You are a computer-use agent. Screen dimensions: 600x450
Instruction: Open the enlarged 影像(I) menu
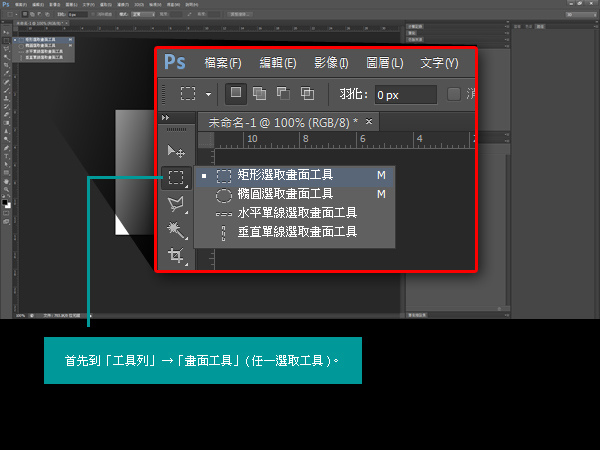point(331,63)
